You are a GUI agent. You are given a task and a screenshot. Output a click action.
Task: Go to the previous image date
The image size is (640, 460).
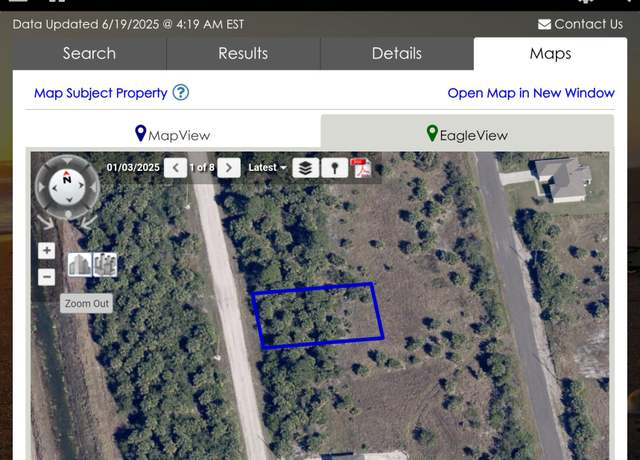176,168
